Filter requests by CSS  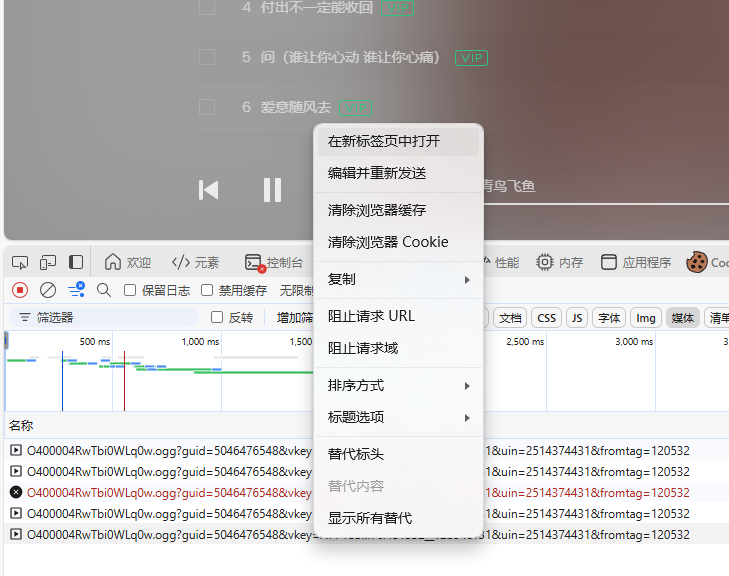pos(546,318)
